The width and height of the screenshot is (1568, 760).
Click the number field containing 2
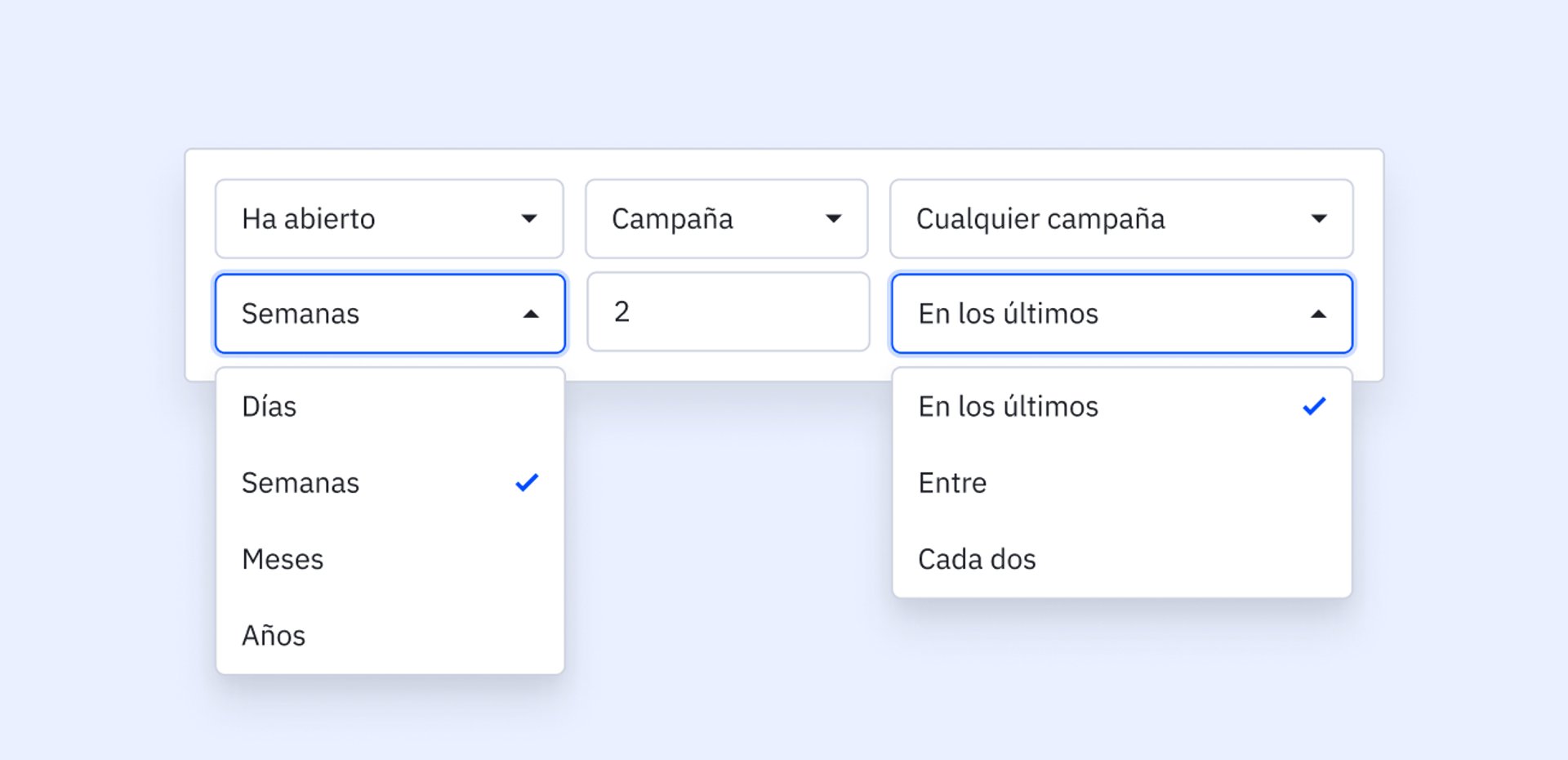coord(728,312)
